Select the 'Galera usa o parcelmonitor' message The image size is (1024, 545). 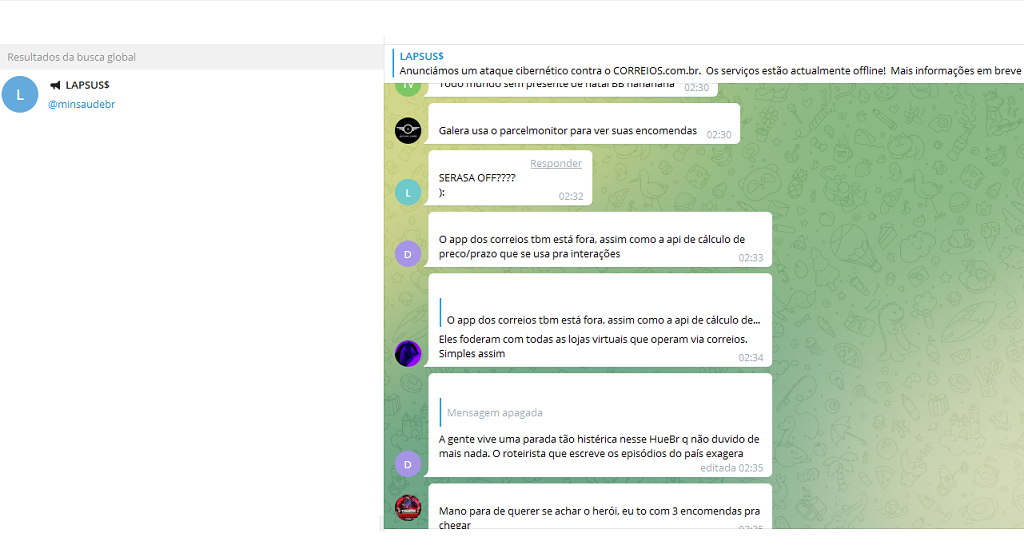[584, 123]
